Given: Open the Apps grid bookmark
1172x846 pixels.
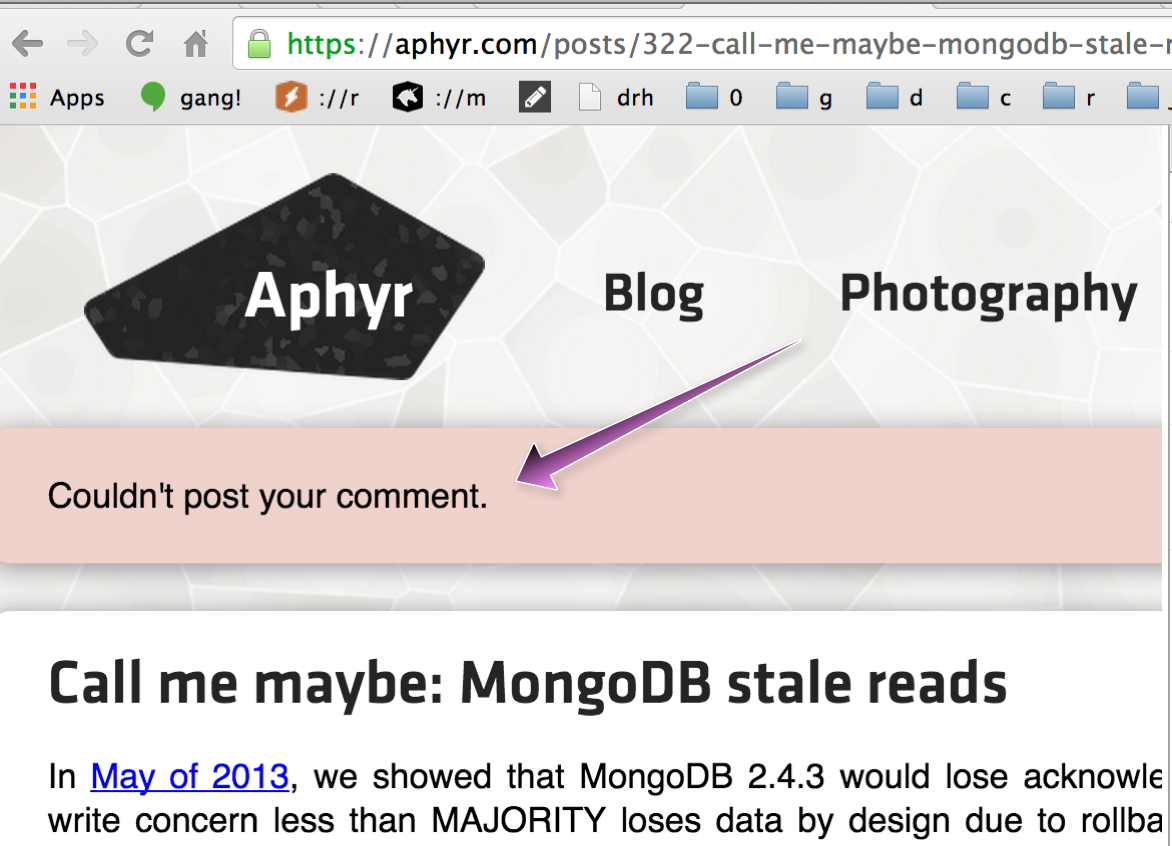Looking at the screenshot, I should (57, 97).
